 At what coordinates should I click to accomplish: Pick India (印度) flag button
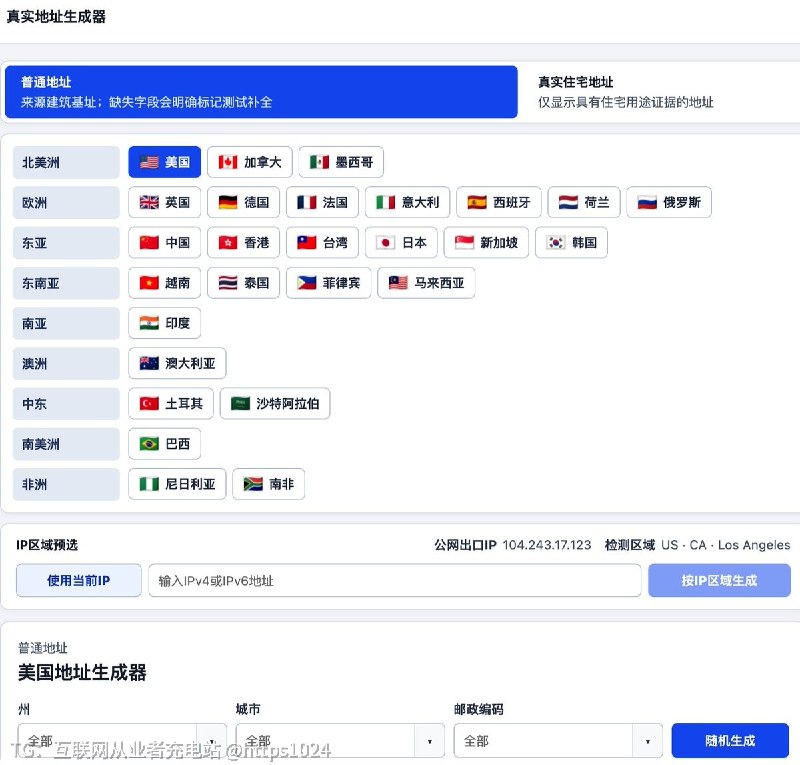[x=164, y=323]
